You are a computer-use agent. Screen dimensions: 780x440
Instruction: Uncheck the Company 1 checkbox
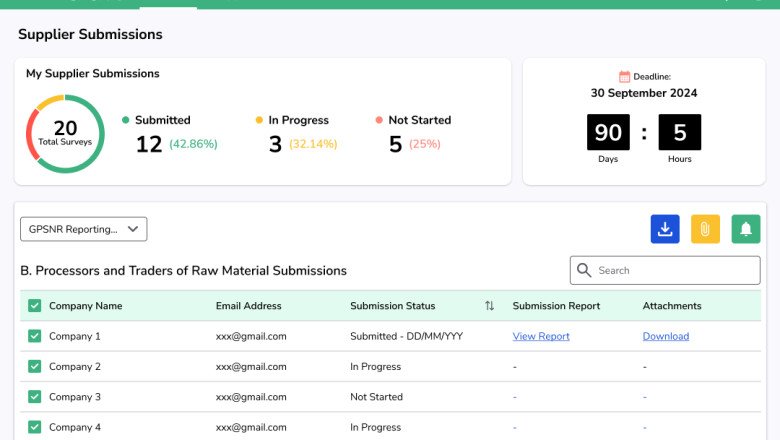tap(34, 336)
